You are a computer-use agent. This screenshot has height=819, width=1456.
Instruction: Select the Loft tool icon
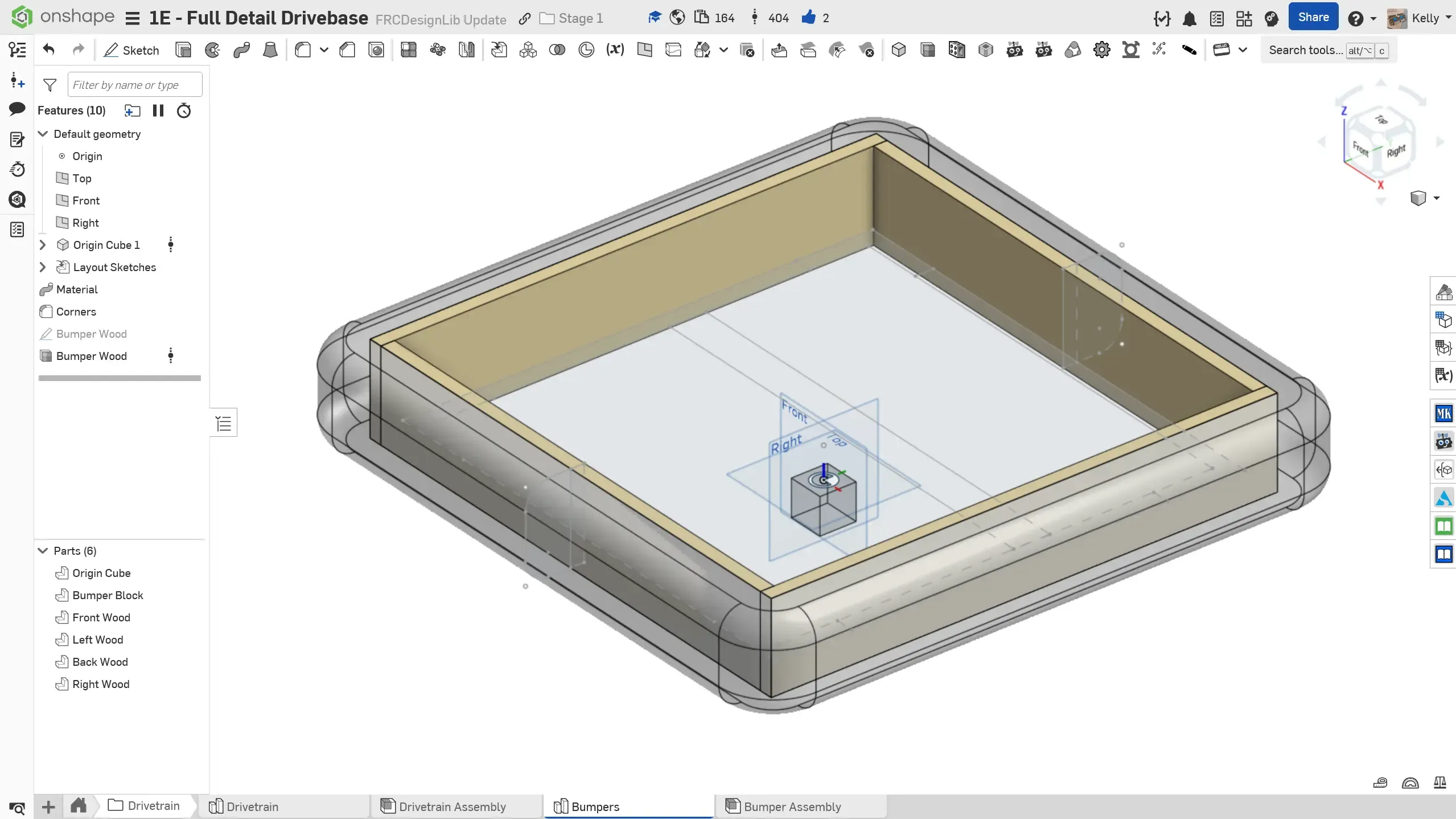270,50
